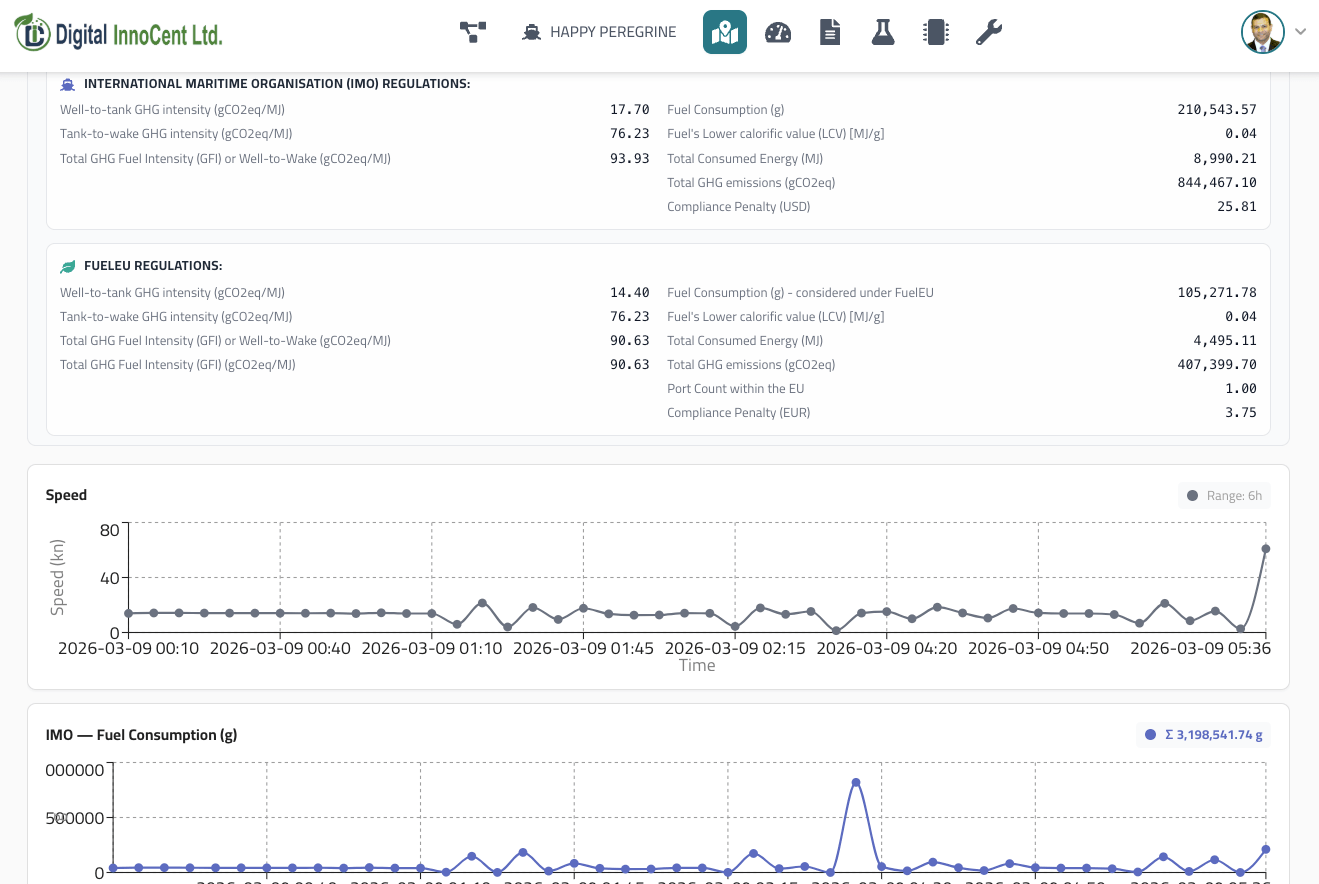Click the IMO — Fuel Consumption (g) chart title
The width and height of the screenshot is (1319, 884).
coord(141,735)
